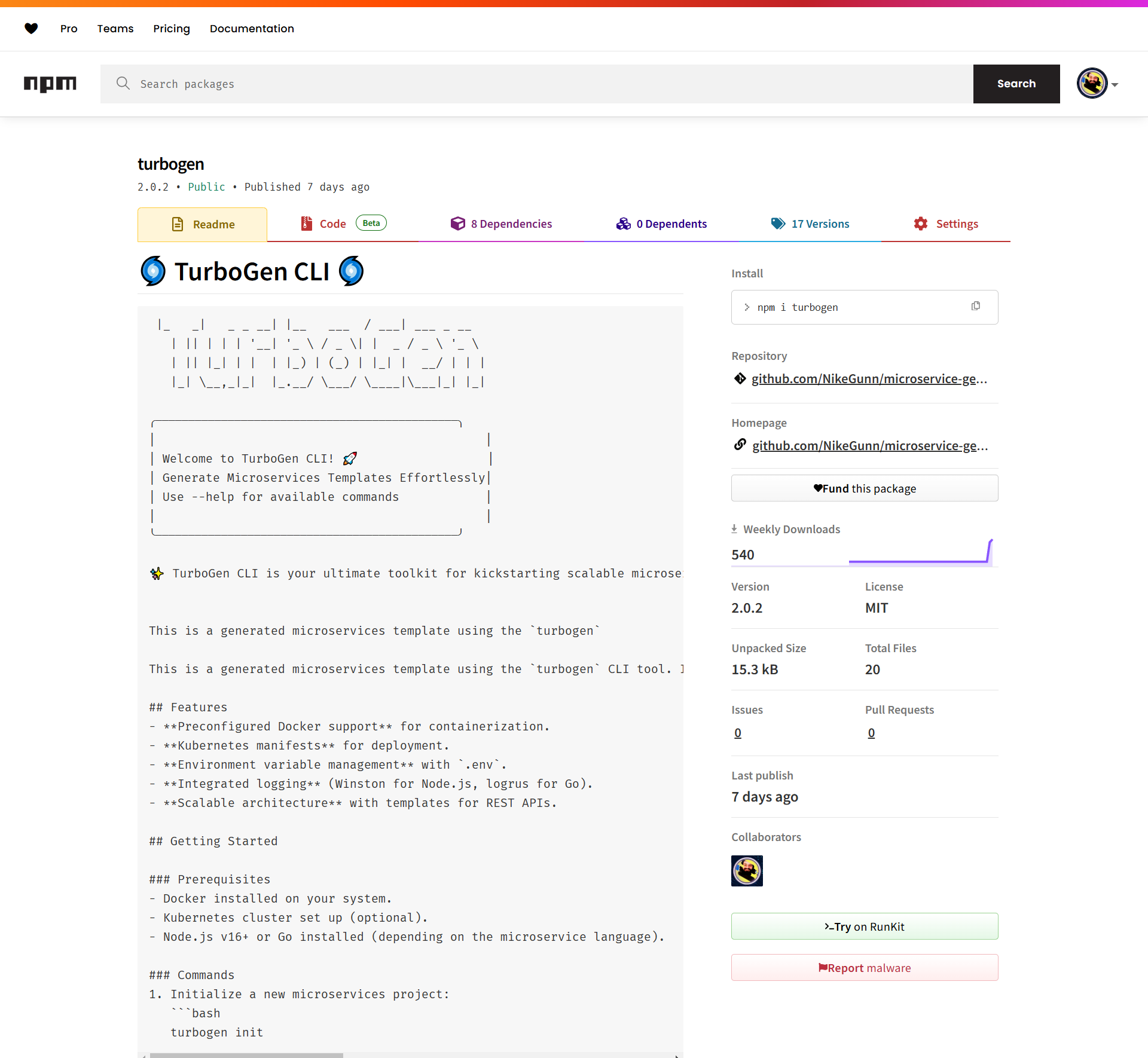1148x1058 pixels.
Task: Click the Total Files value 20
Action: pyautogui.click(x=872, y=669)
